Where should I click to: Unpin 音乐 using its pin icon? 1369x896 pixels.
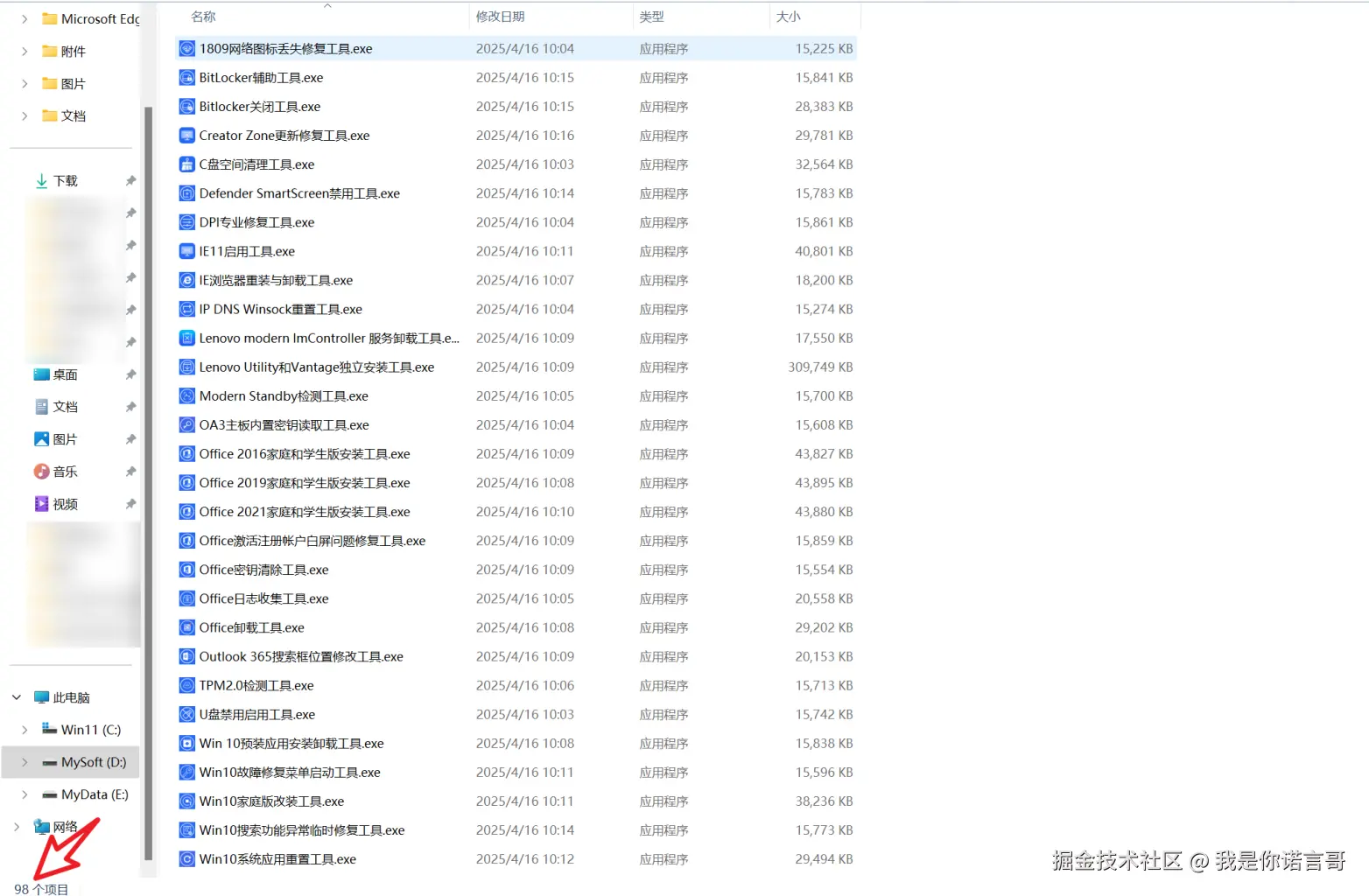(130, 472)
